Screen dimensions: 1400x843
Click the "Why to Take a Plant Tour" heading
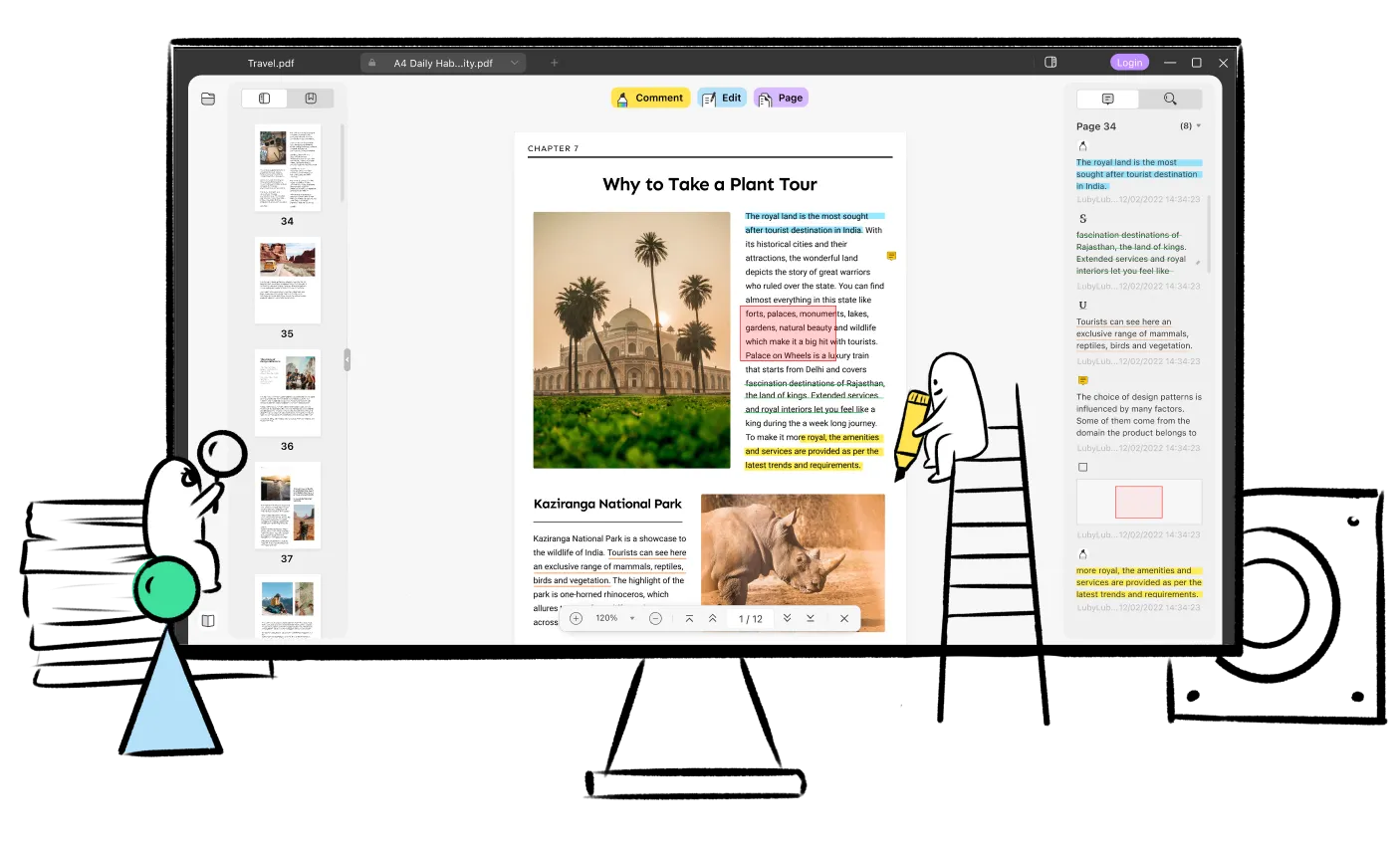pos(710,184)
